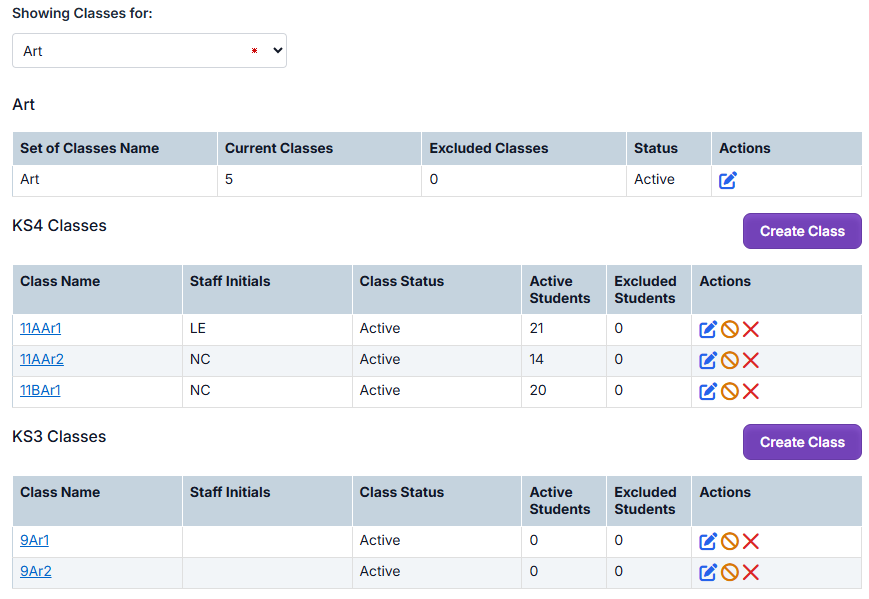Delete class 11AAr2 with red X
This screenshot has height=599, width=869.
(x=751, y=360)
